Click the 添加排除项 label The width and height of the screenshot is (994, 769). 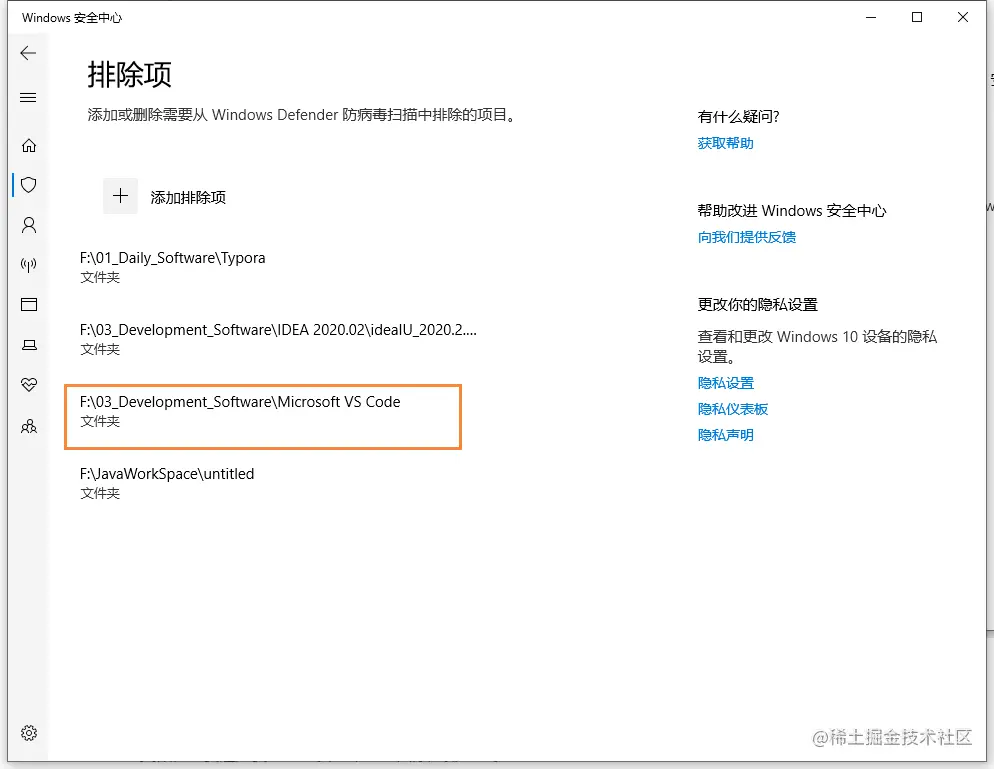[x=188, y=197]
